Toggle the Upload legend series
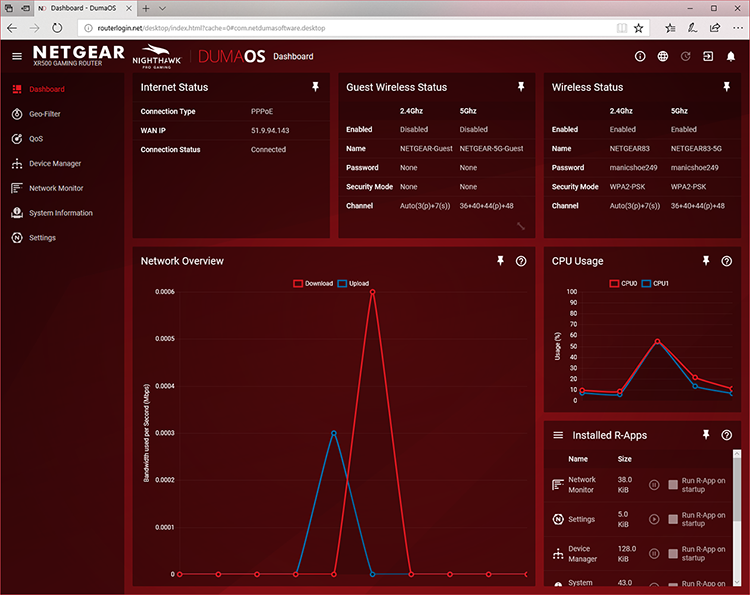Screen dimensions: 750x595 (x=353, y=284)
